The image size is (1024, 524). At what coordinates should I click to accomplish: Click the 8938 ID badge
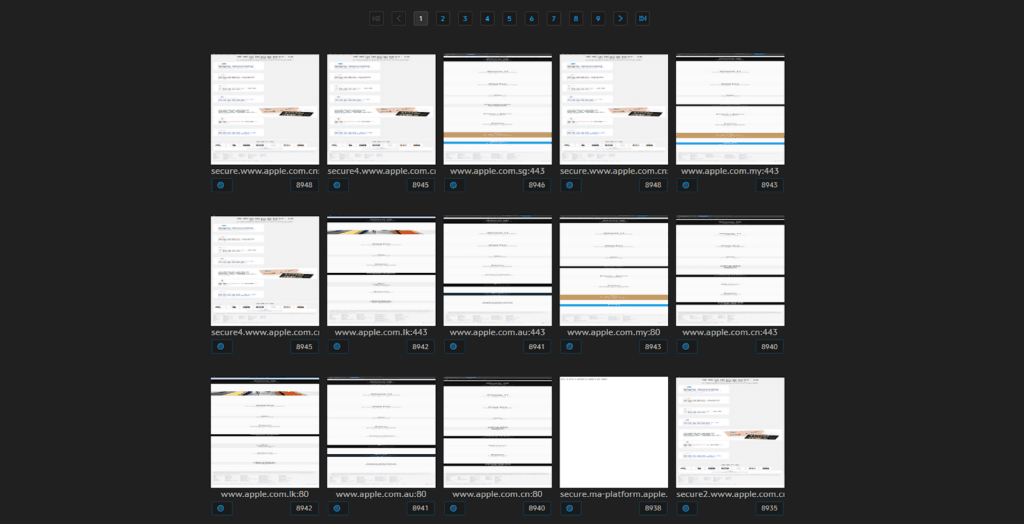point(653,508)
